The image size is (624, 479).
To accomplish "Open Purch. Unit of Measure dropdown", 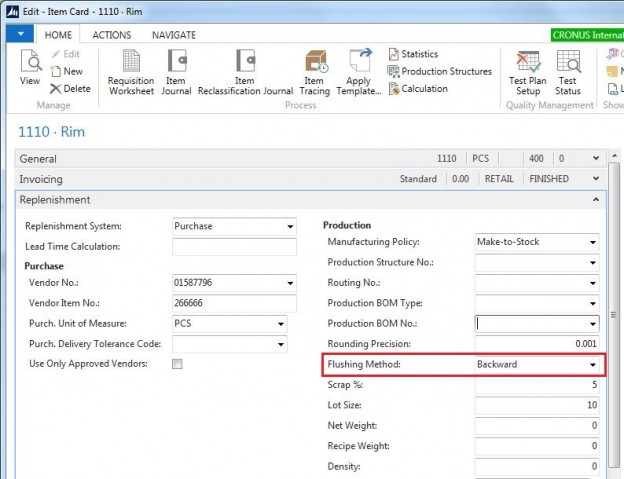I will pyautogui.click(x=281, y=324).
